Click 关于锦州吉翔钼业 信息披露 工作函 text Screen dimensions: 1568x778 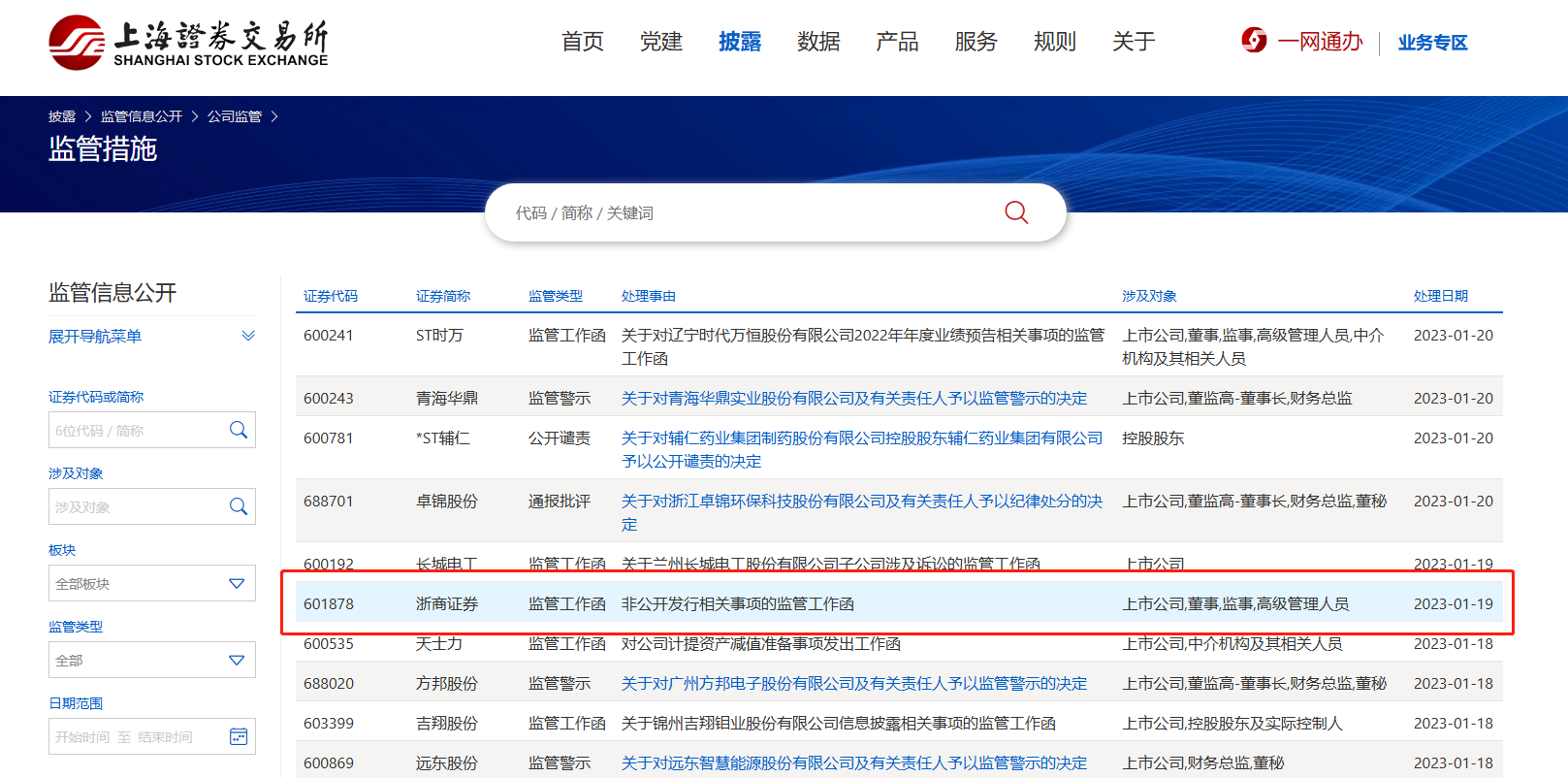point(839,723)
